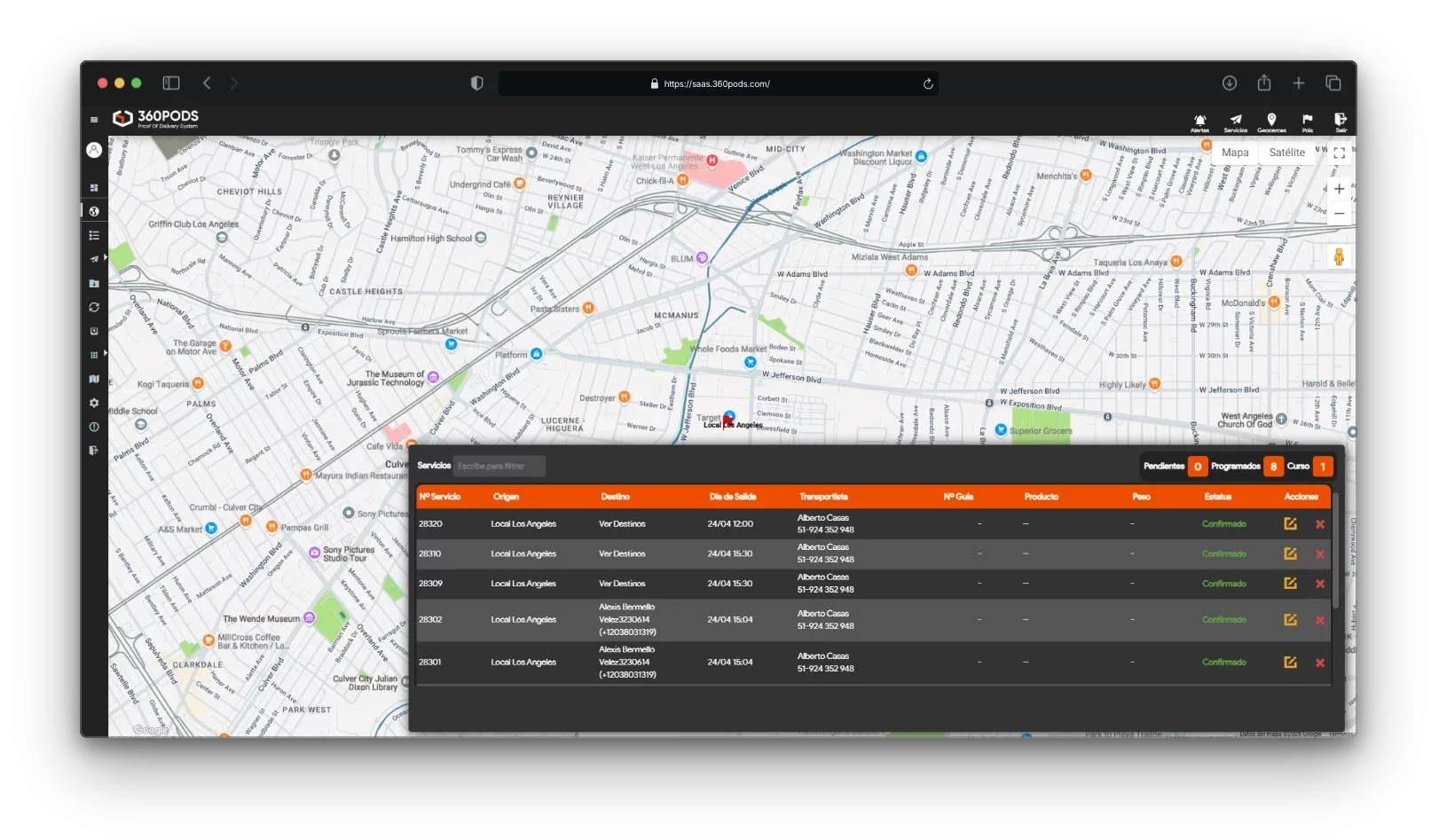Toggle the hamburger menu sidebar
Image resolution: width=1431 pixels, height=840 pixels.
(x=94, y=120)
